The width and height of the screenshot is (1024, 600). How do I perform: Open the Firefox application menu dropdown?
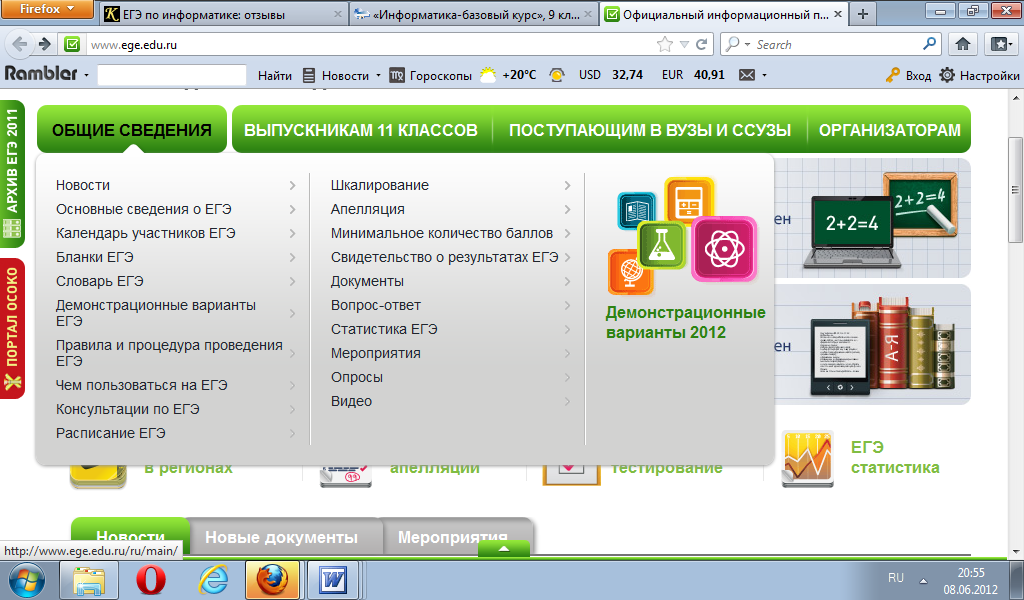(47, 9)
